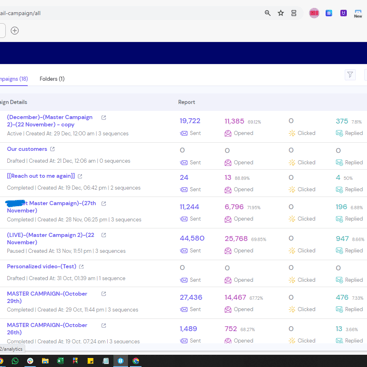Click the 947 replied count

(342, 239)
